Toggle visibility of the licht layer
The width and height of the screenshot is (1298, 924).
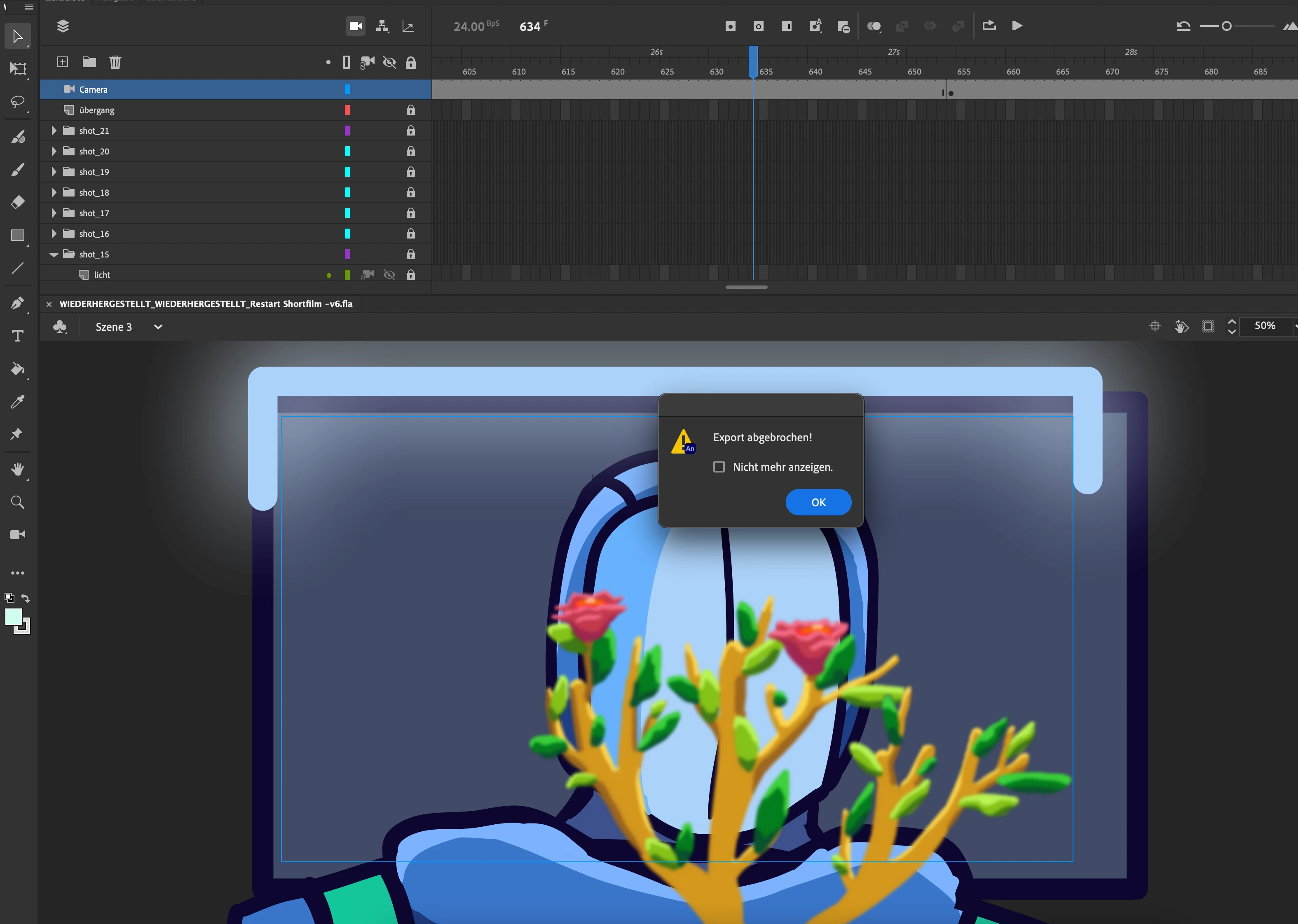(389, 275)
